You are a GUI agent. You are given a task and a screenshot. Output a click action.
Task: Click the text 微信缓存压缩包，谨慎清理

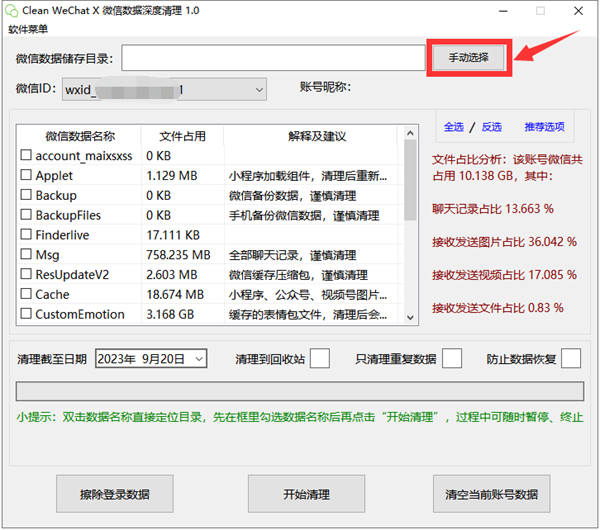pos(298,275)
